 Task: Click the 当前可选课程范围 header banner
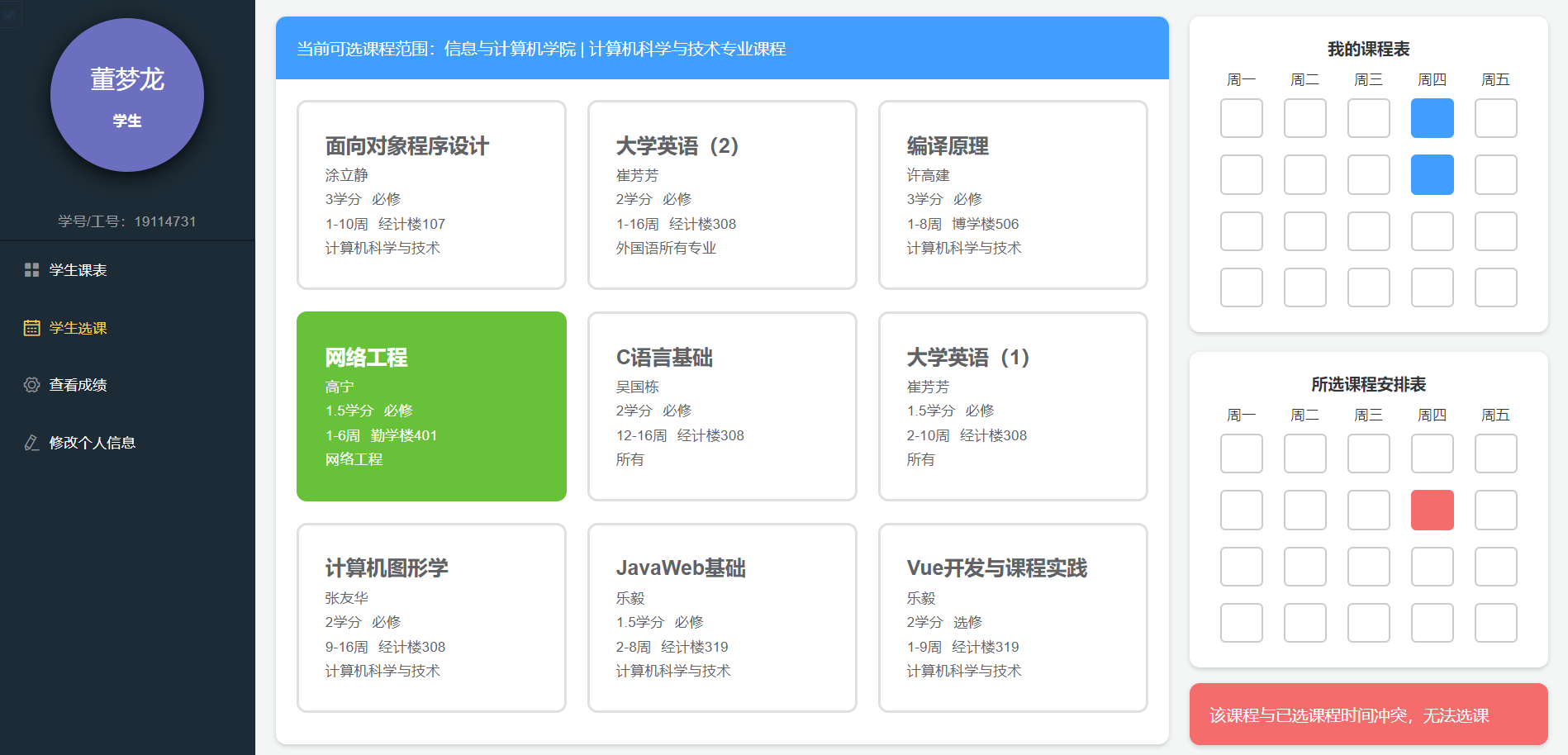point(722,48)
